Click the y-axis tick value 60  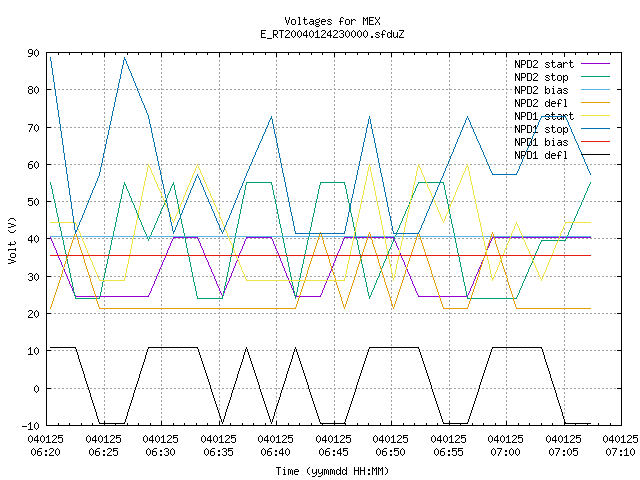pos(33,165)
